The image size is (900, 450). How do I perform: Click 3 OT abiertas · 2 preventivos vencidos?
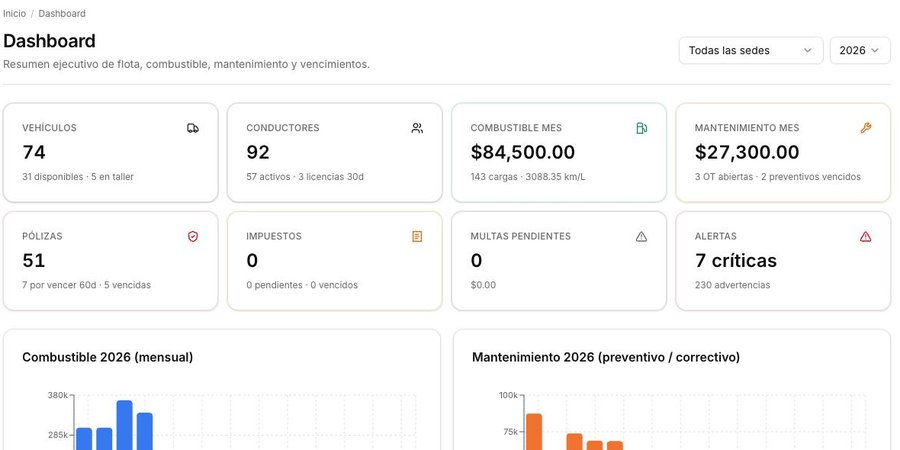[x=778, y=177]
